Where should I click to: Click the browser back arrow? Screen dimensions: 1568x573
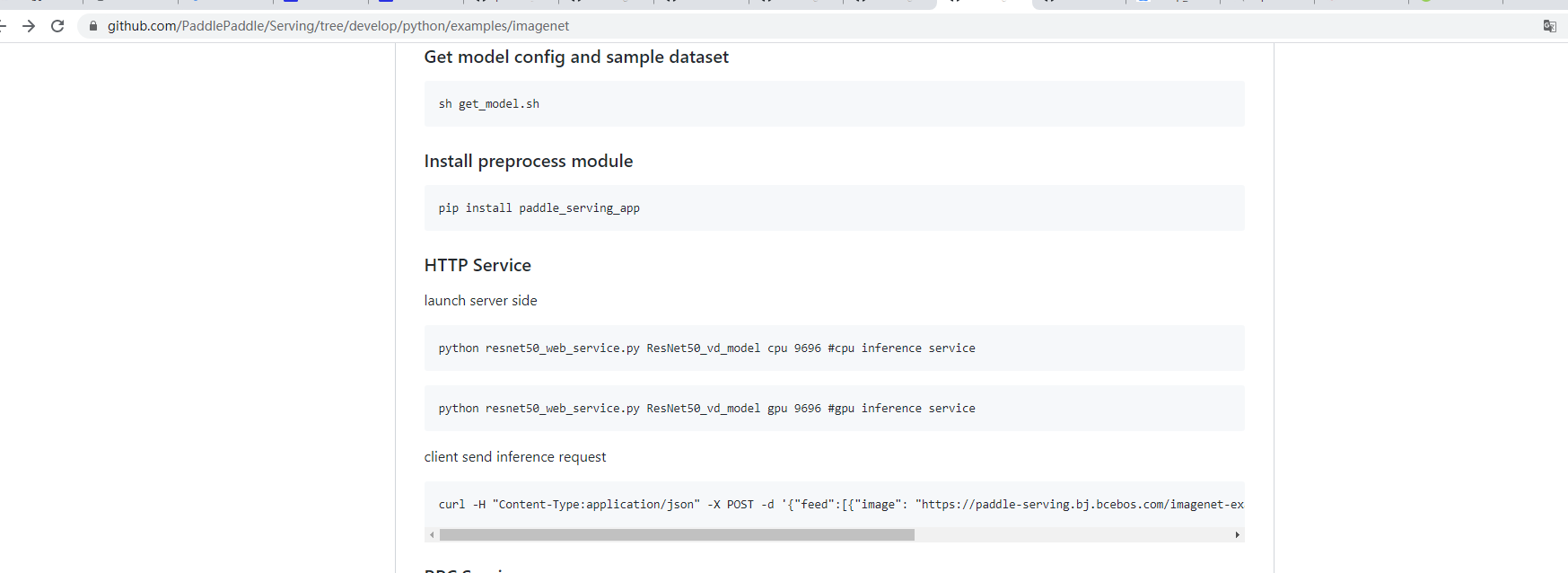3,26
